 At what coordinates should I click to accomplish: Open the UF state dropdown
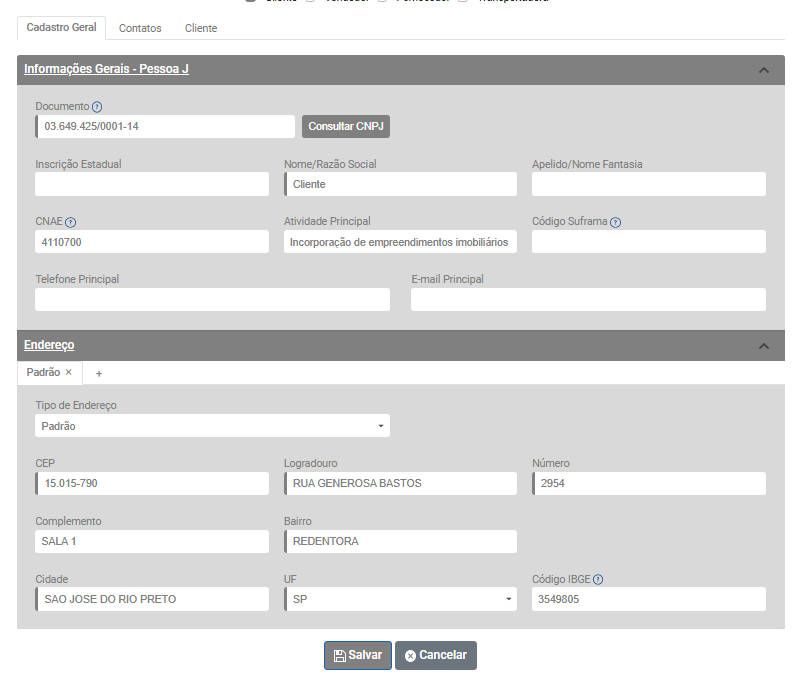[400, 599]
